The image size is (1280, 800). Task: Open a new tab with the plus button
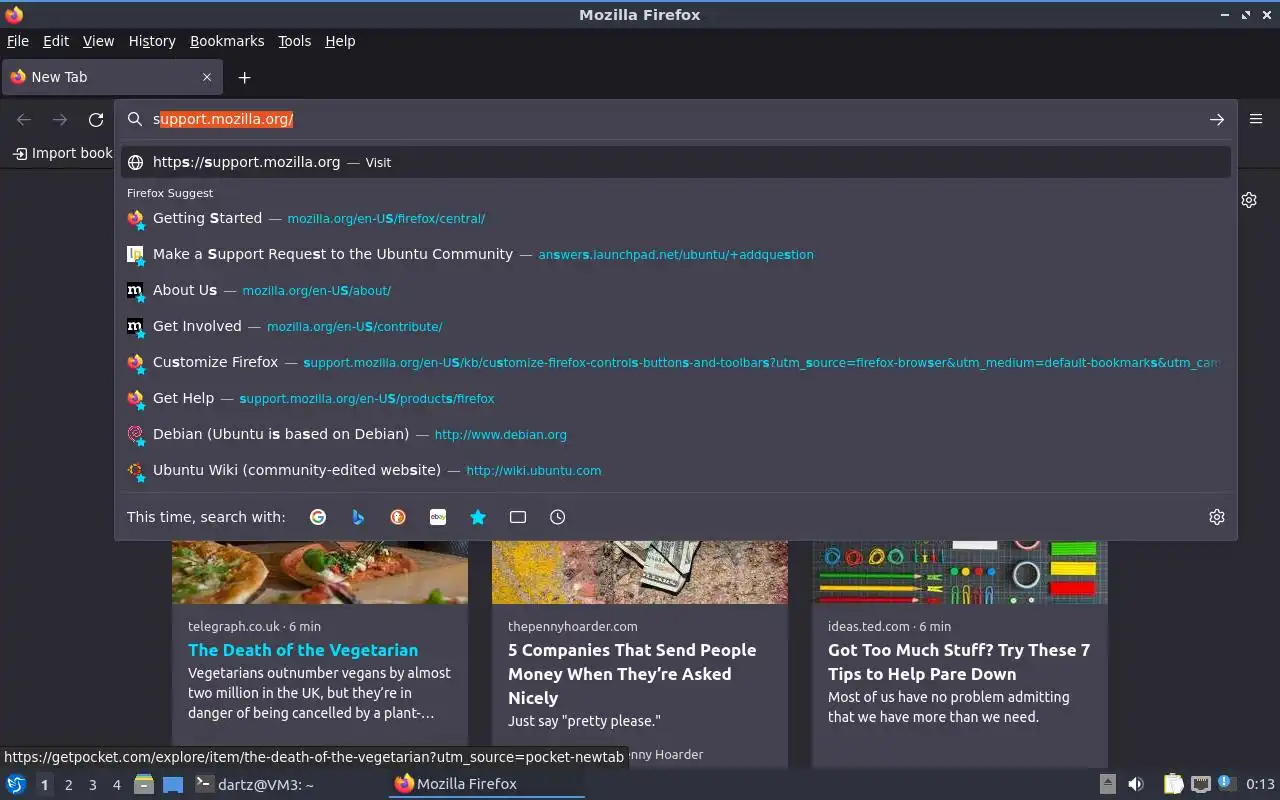pos(244,77)
